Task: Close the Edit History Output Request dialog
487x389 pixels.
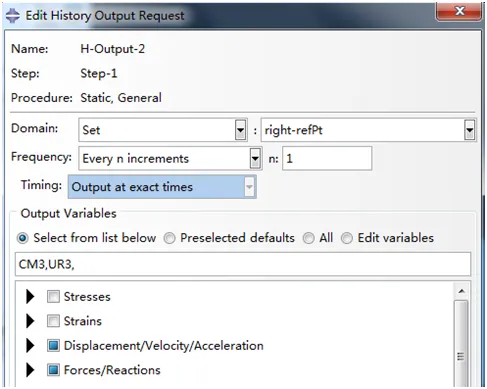Action: [459, 11]
